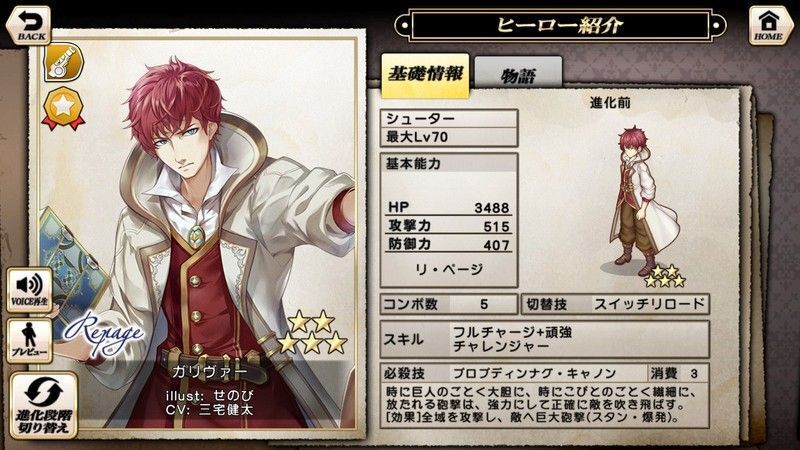Switch evolution stage with 進化段階切り替え
Viewport: 800px width, 450px height.
pyautogui.click(x=44, y=406)
